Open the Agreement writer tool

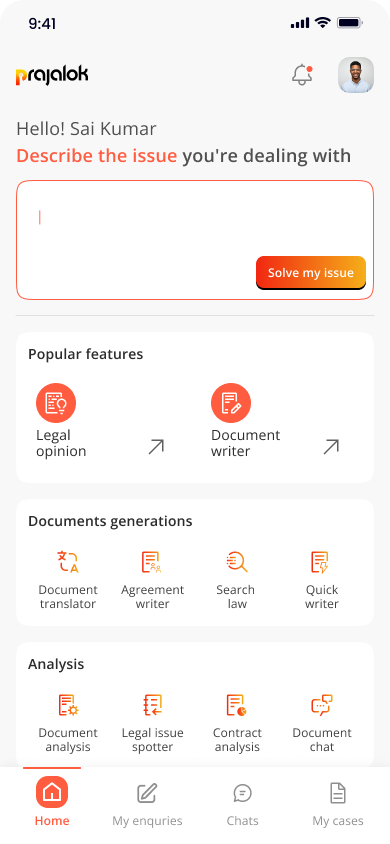coord(152,580)
